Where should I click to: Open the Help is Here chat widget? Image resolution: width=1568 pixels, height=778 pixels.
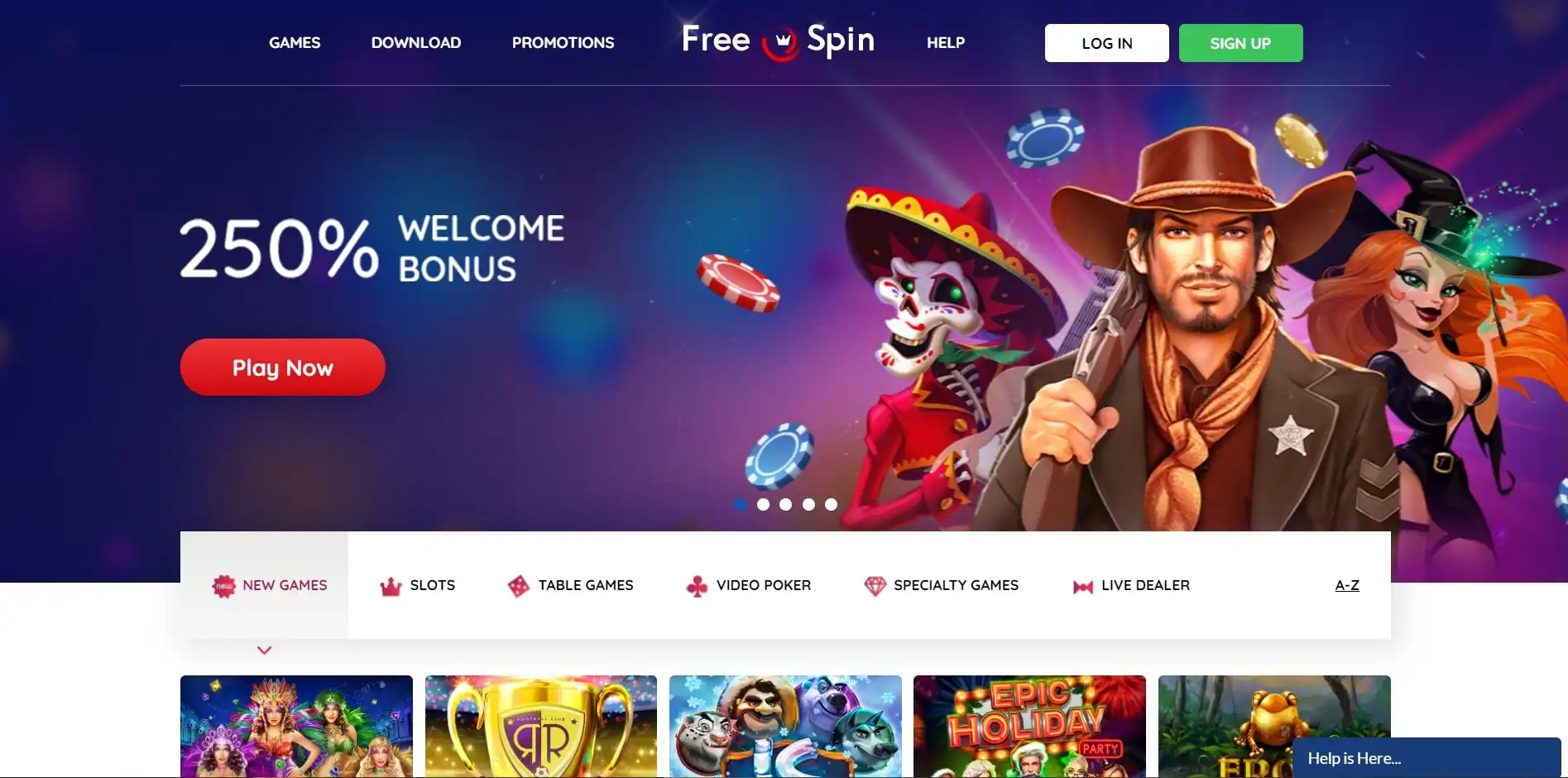(x=1427, y=757)
